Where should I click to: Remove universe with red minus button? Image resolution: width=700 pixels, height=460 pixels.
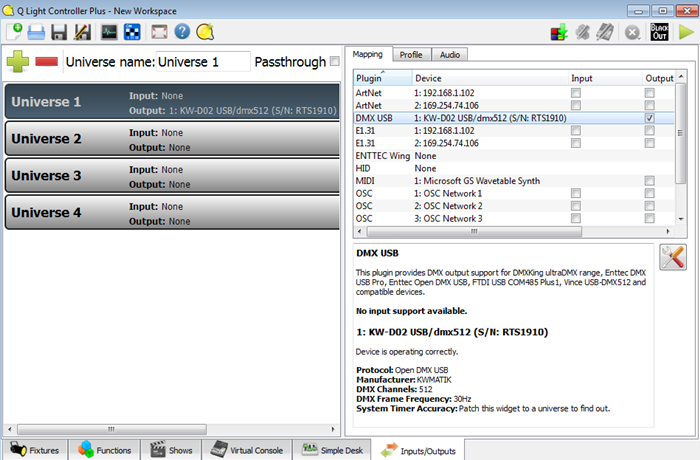[46, 62]
